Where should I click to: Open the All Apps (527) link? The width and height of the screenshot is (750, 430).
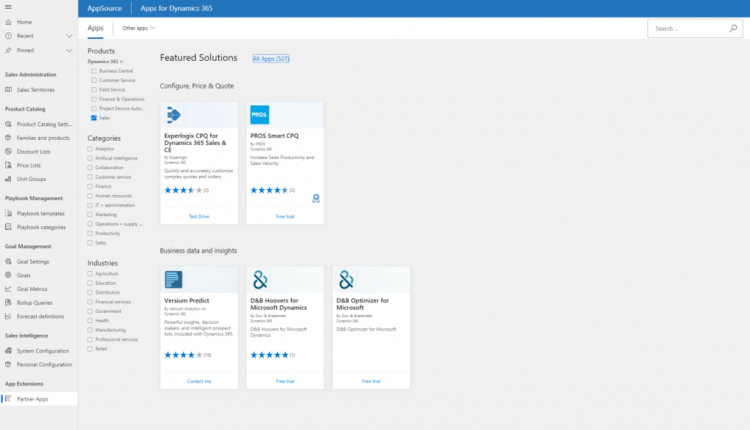click(x=270, y=59)
